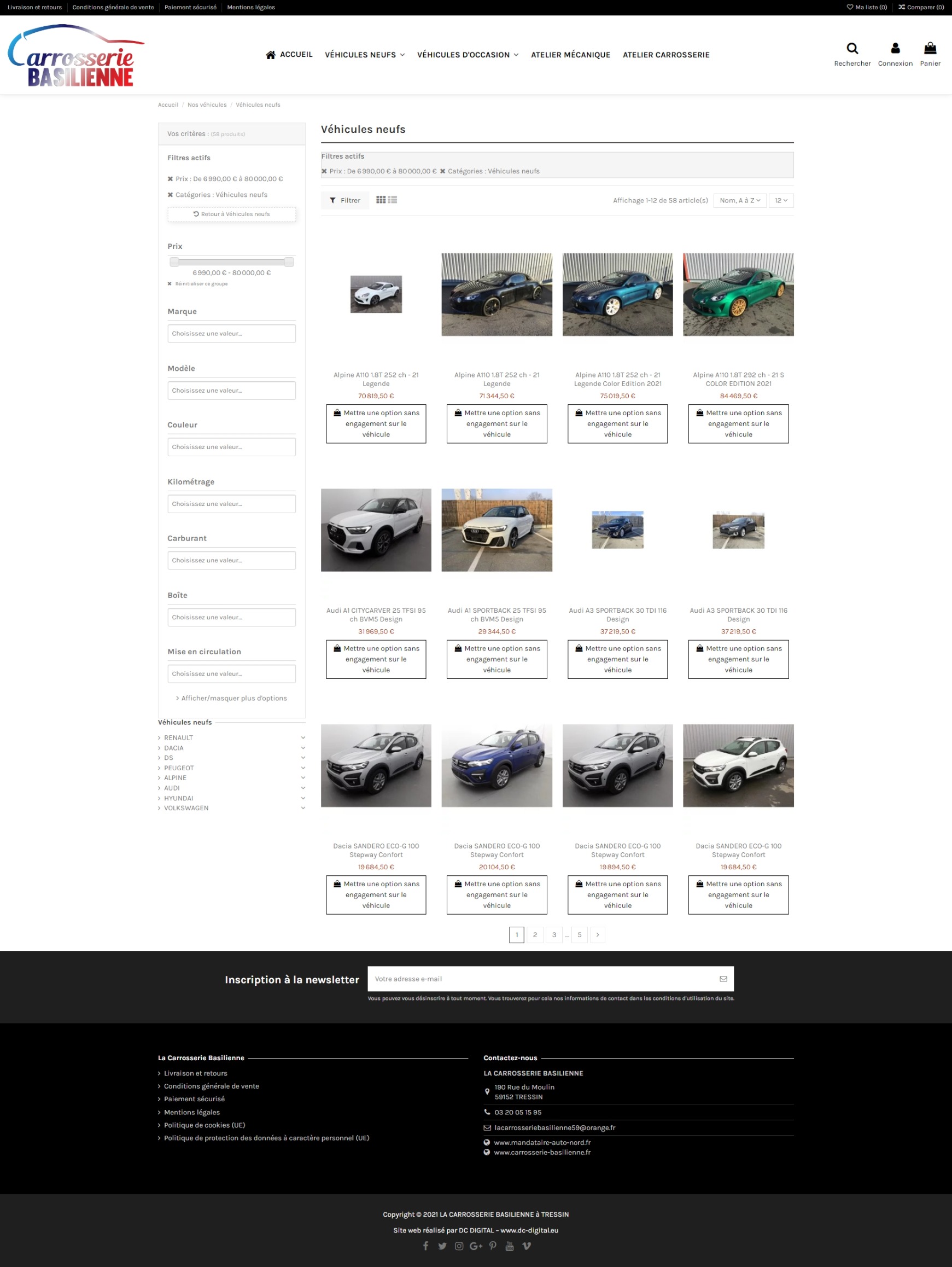Switch to grid view layout icon
The height and width of the screenshot is (1267, 952).
tap(381, 200)
